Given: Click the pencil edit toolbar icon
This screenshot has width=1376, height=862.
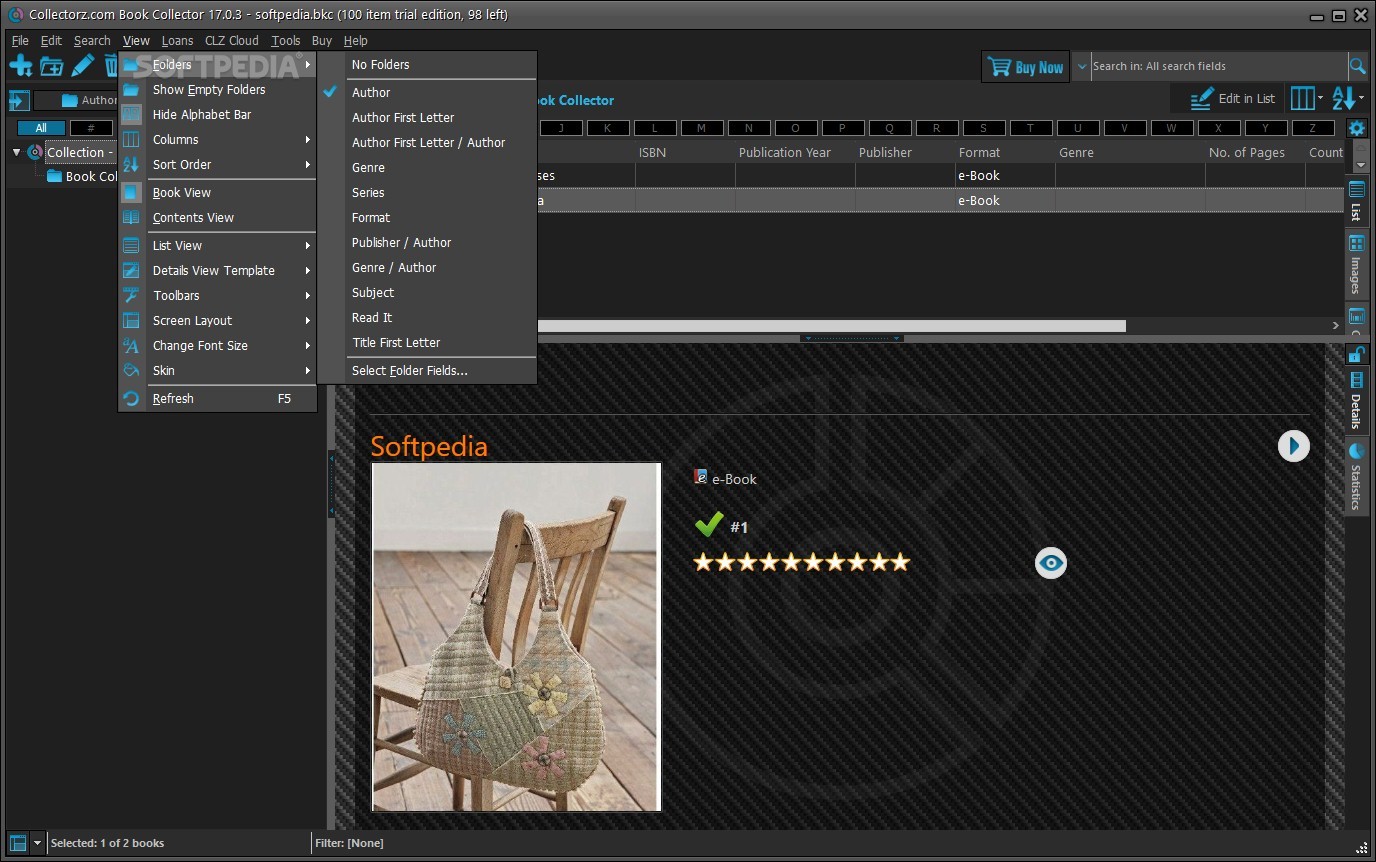Looking at the screenshot, I should (x=82, y=66).
